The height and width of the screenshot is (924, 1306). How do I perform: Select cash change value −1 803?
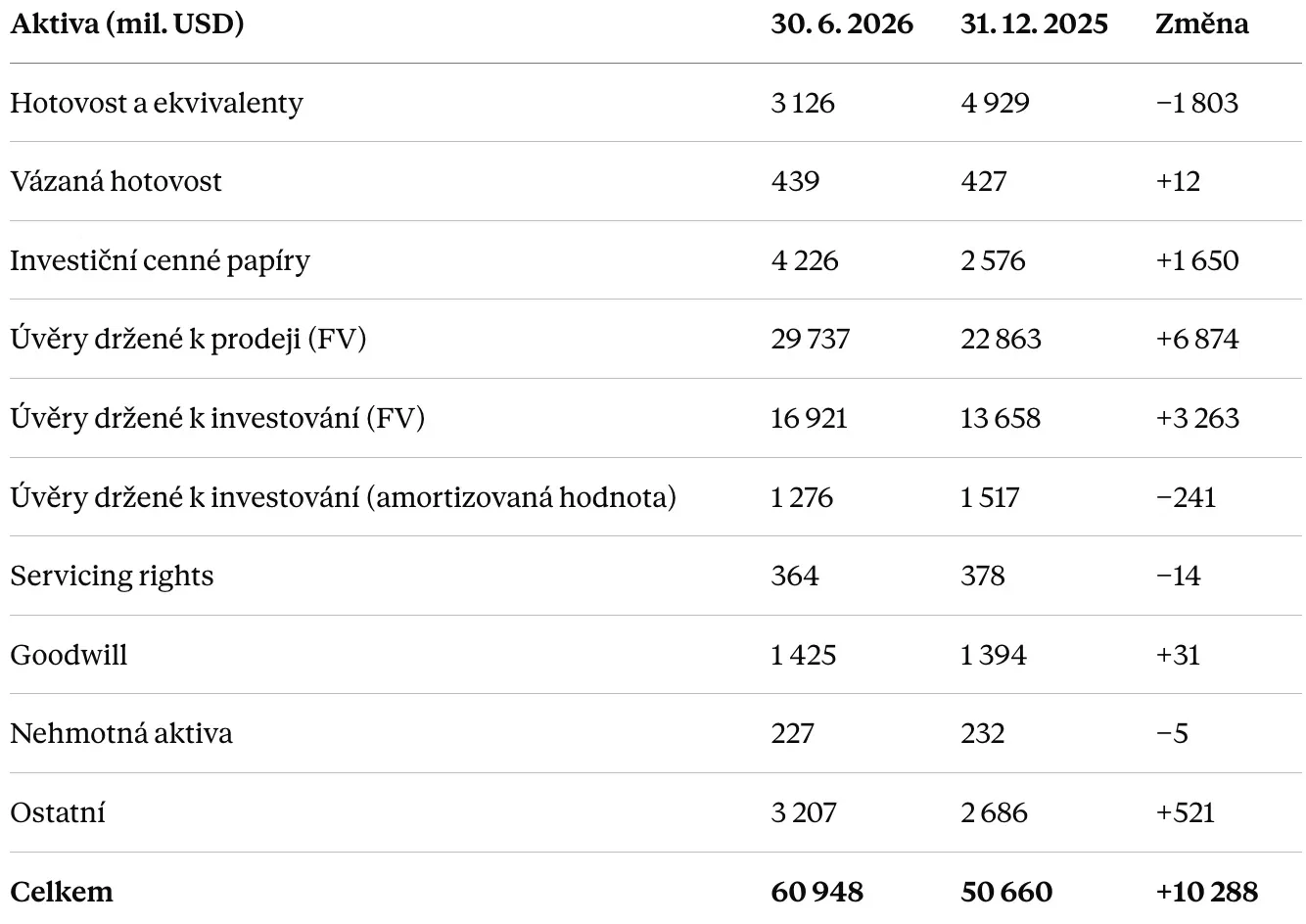1197,103
